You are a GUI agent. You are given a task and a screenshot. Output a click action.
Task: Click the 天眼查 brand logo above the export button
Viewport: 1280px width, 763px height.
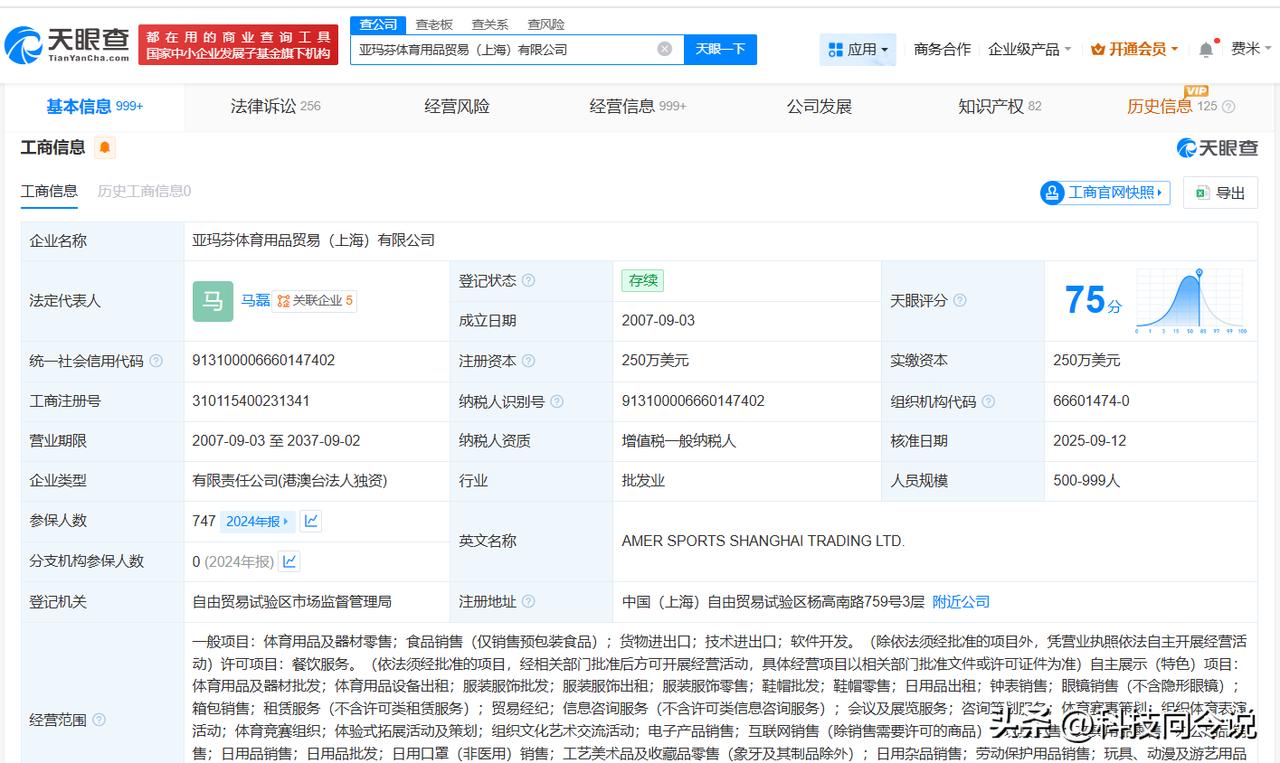tap(1217, 148)
